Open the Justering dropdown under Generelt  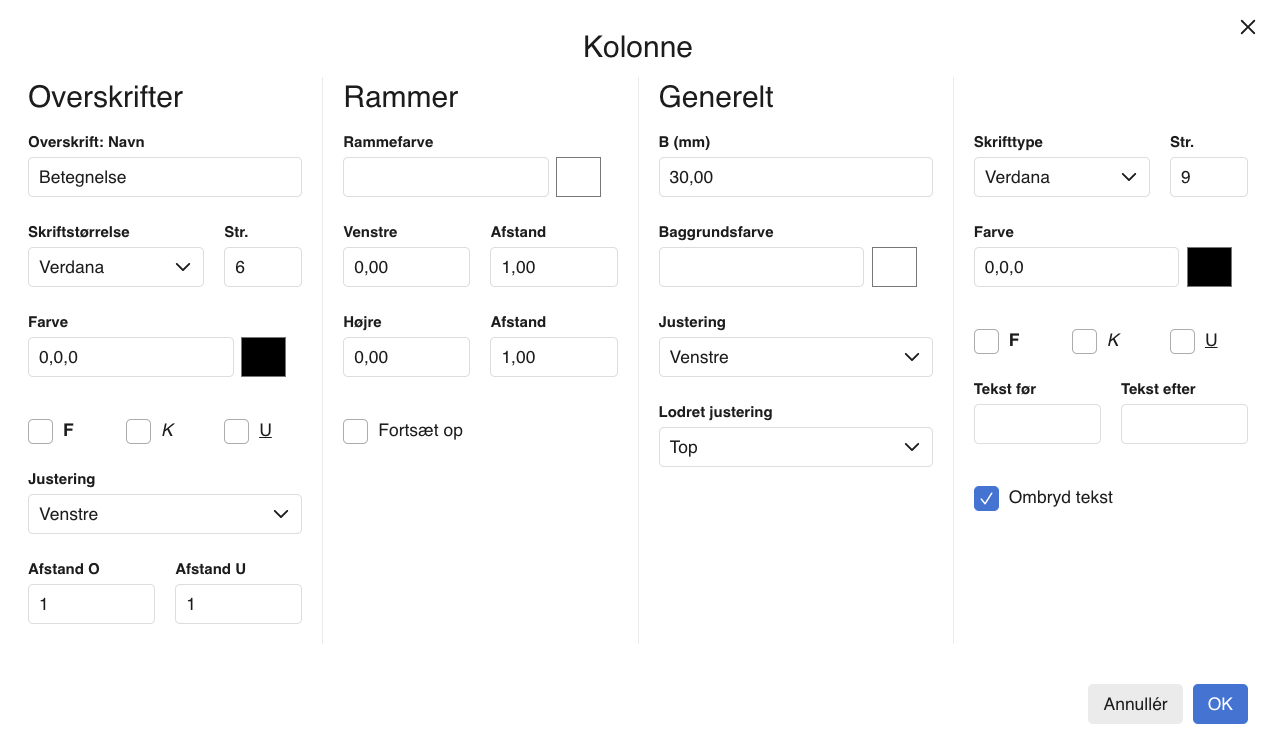(795, 357)
